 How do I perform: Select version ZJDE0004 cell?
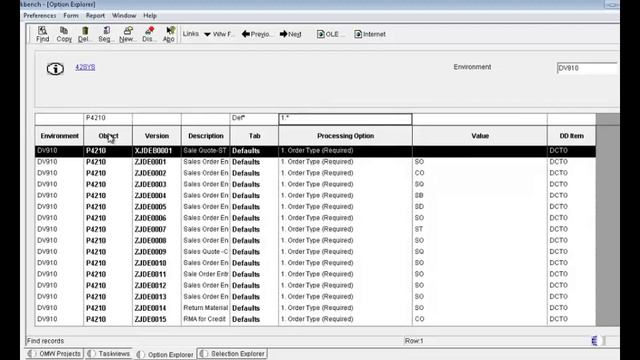[x=157, y=196]
